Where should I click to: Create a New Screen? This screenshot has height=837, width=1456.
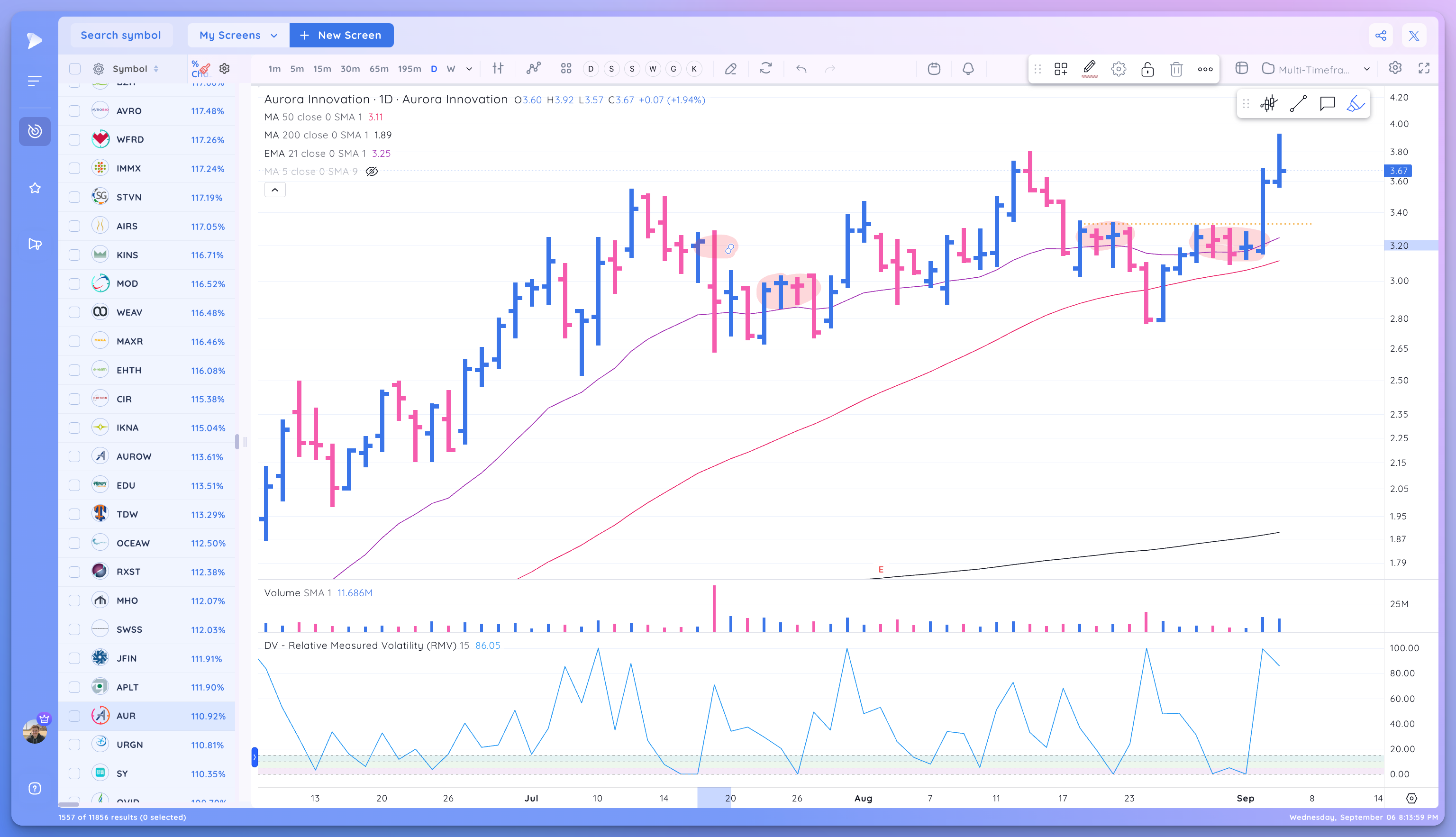pos(341,35)
